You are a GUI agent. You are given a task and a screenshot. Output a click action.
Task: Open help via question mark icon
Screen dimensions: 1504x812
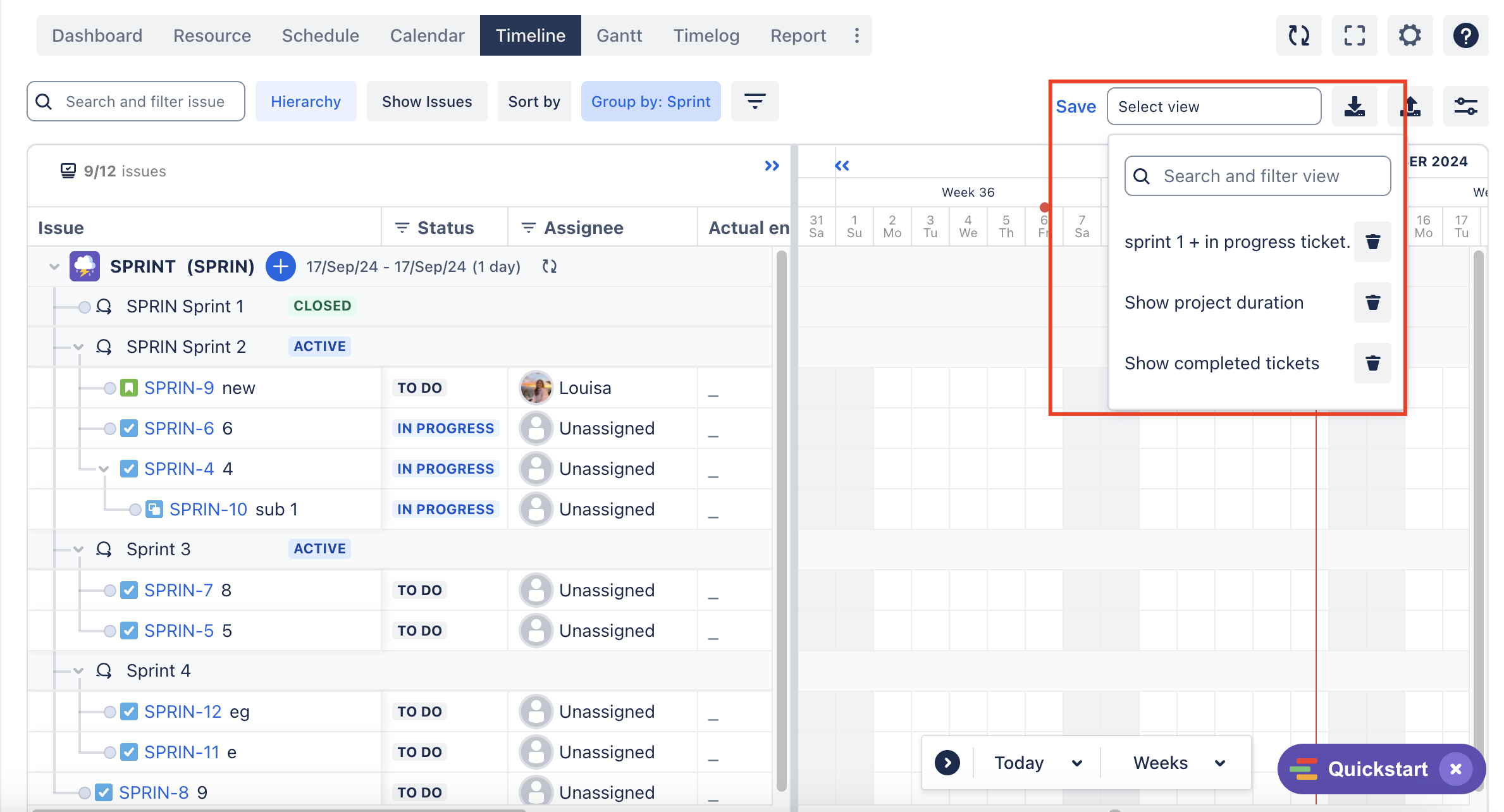click(x=1465, y=35)
